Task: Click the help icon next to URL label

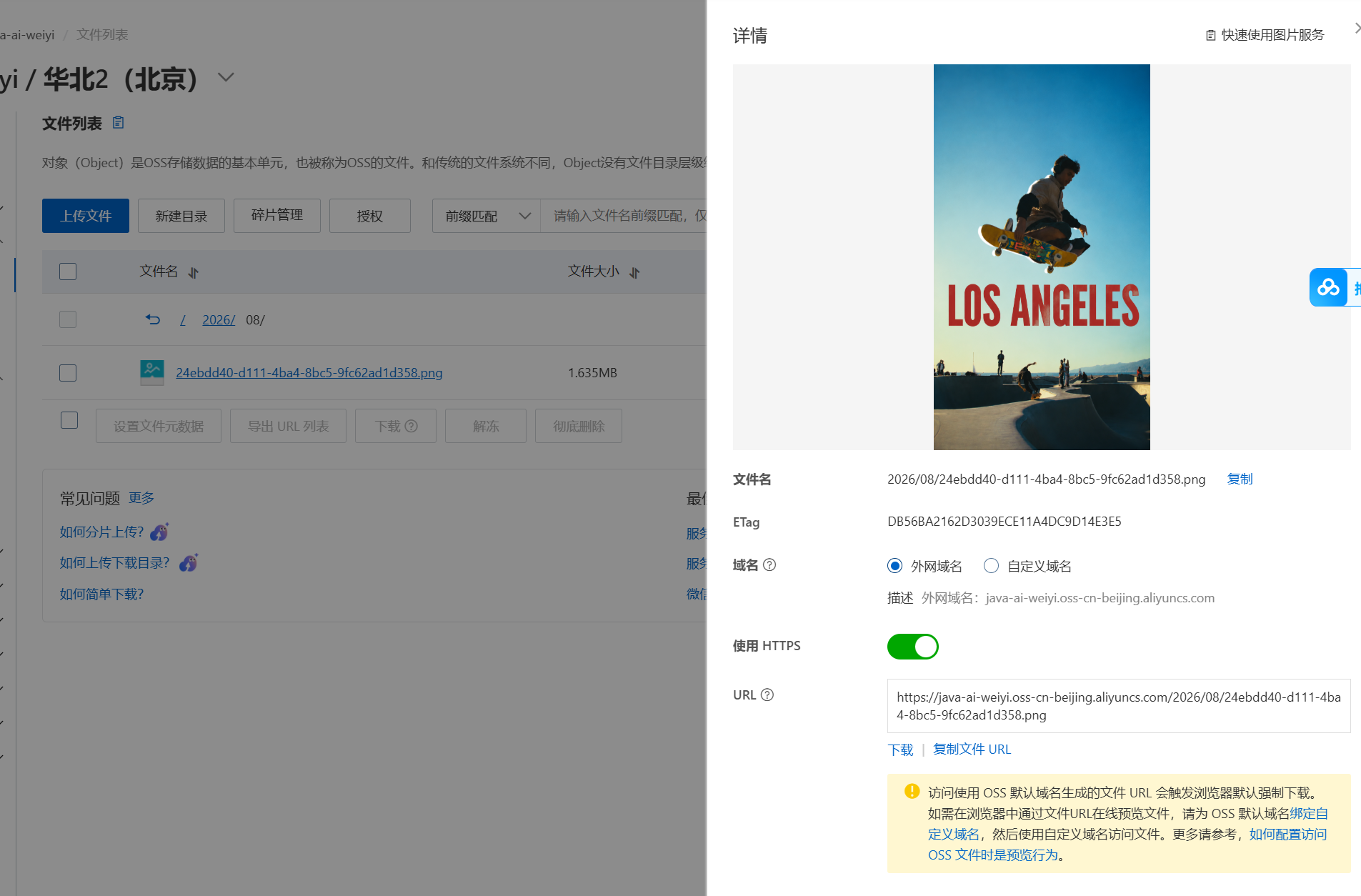Action: point(767,695)
